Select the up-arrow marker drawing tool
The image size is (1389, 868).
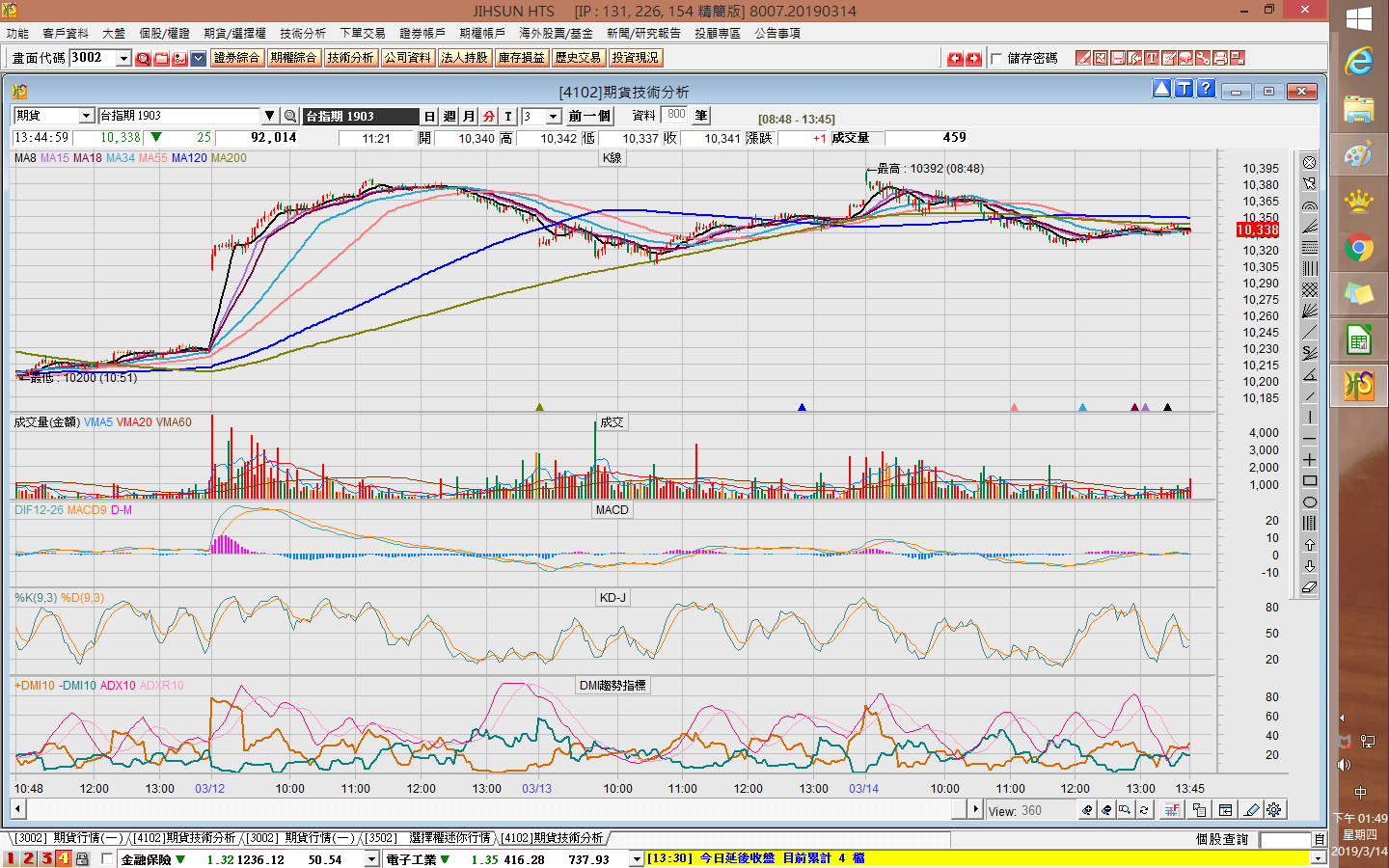[1309, 544]
